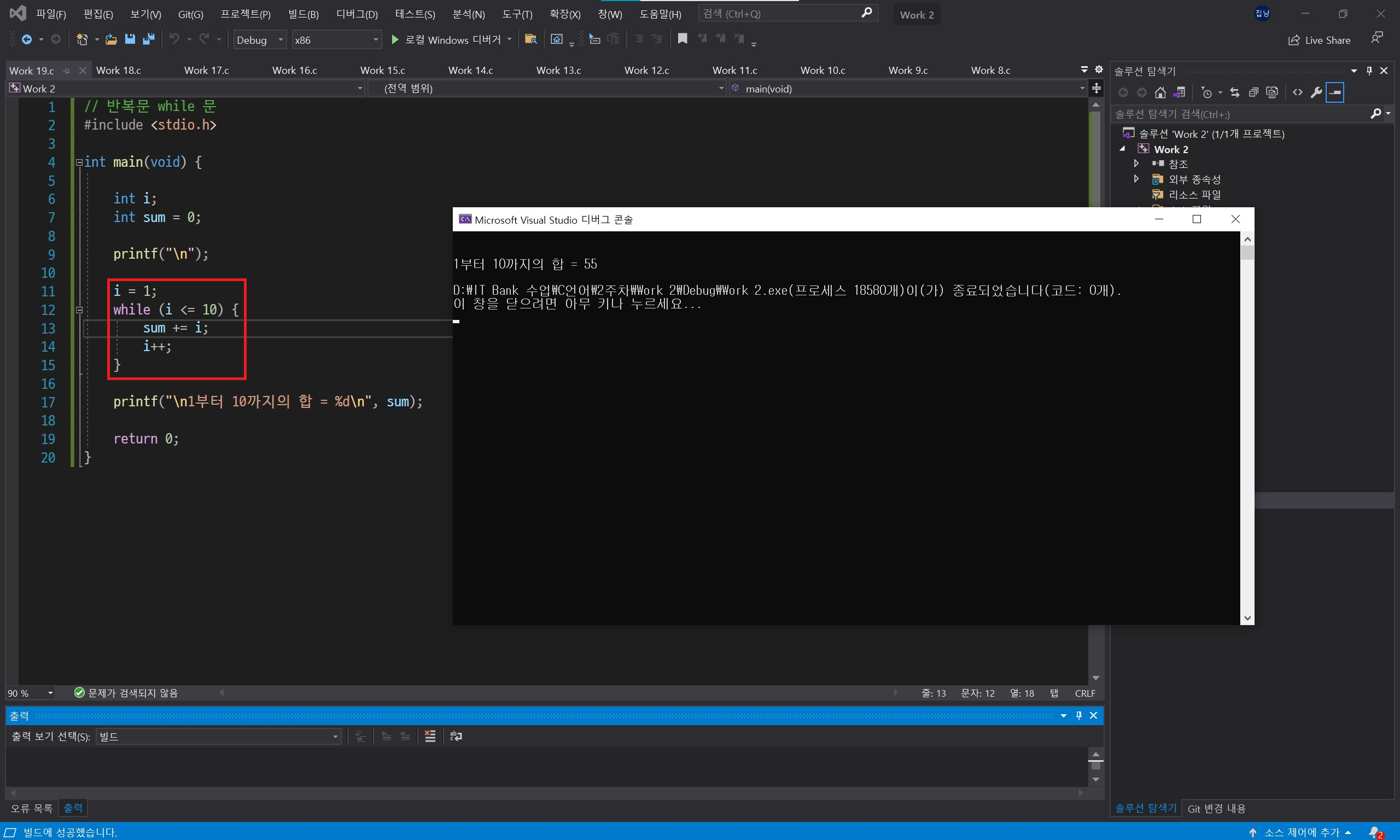
Task: Expand the 외부 종속성 tree node
Action: (1136, 179)
